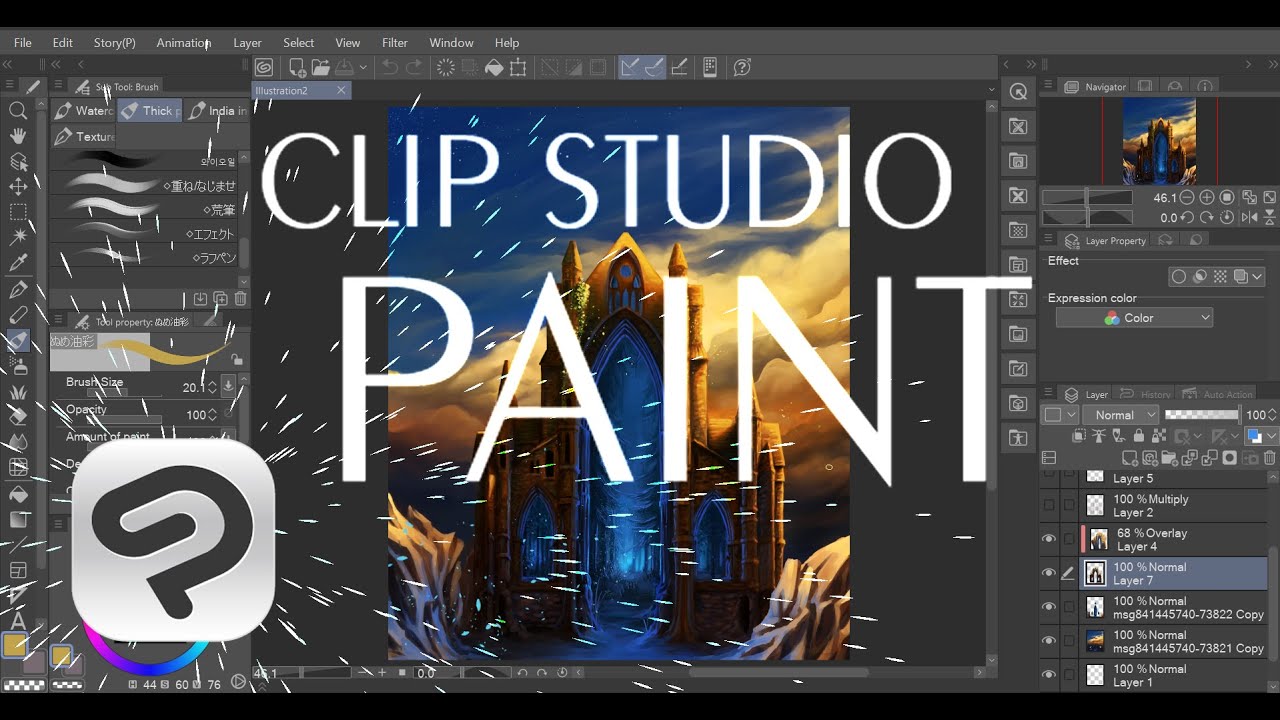This screenshot has height=720, width=1280.
Task: Select the Move layer tool
Action: coord(17,187)
